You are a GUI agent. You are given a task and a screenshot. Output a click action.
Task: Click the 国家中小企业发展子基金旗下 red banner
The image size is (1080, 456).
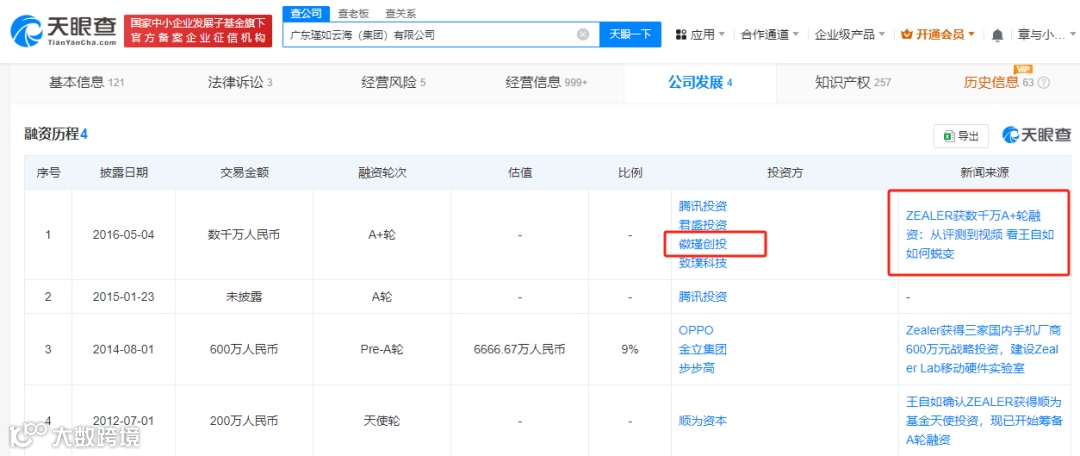tap(198, 32)
